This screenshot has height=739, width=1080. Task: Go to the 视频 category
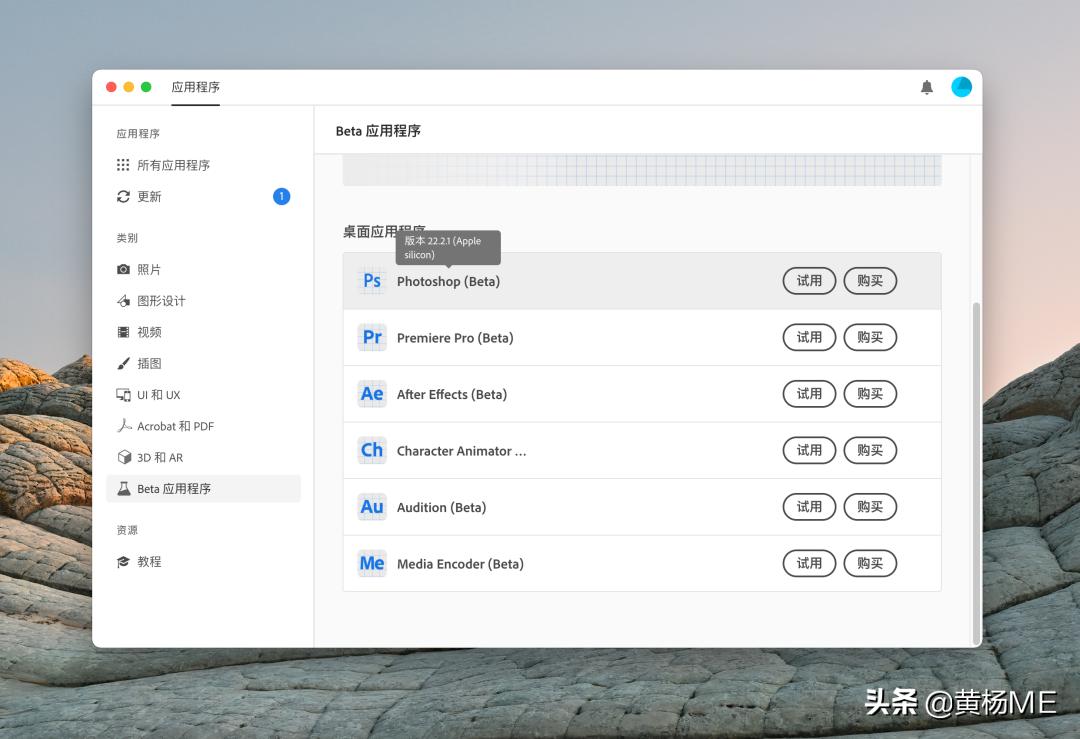click(x=149, y=332)
